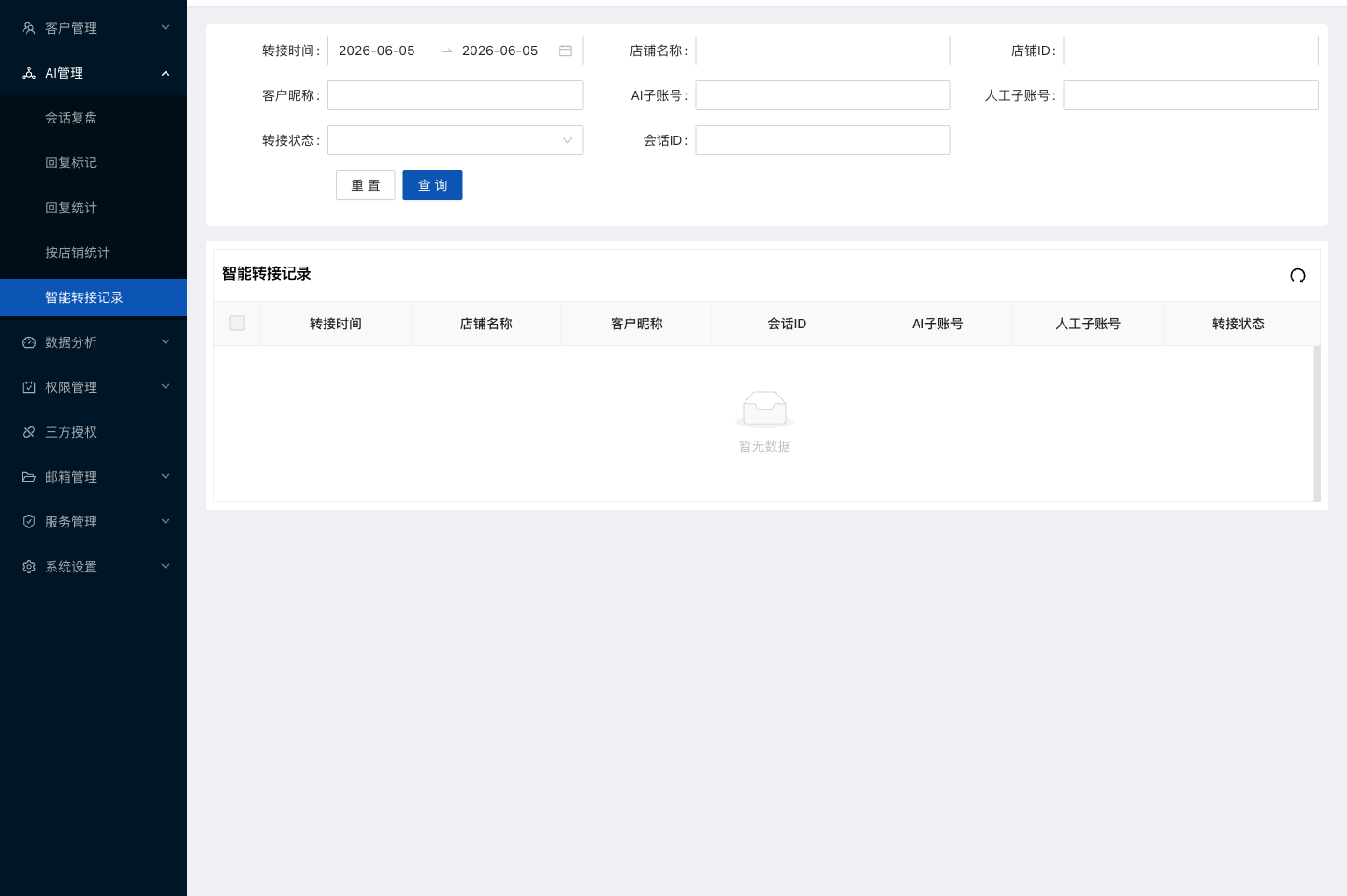This screenshot has height=896, width=1347.
Task: Open 回复统计 submenu item
Action: [x=94, y=208]
